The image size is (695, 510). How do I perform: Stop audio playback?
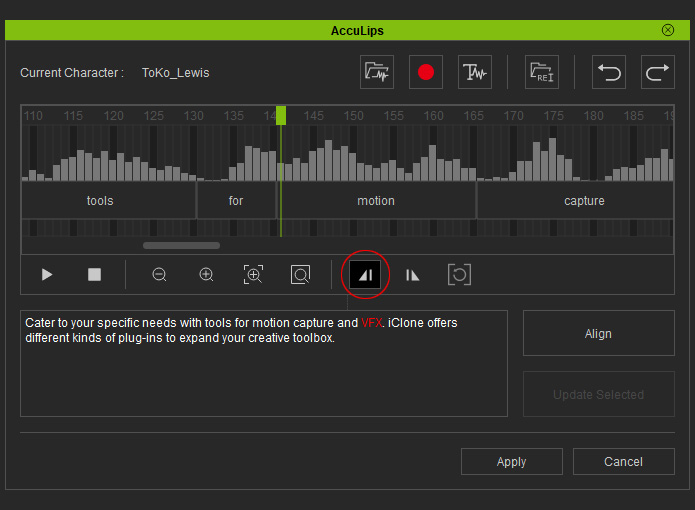click(95, 274)
